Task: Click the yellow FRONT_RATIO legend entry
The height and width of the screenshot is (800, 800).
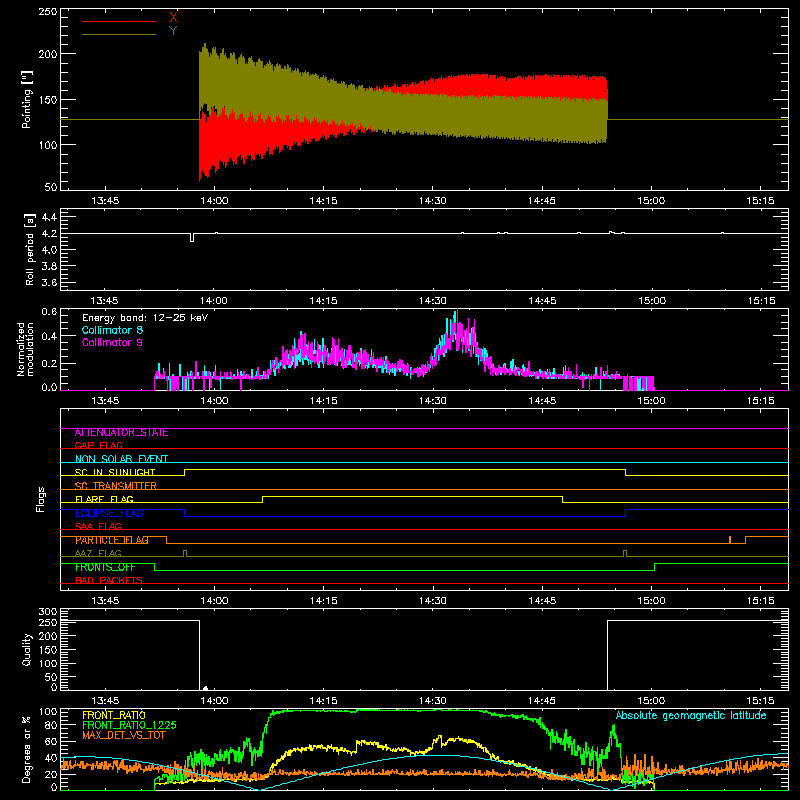Action: (x=114, y=715)
